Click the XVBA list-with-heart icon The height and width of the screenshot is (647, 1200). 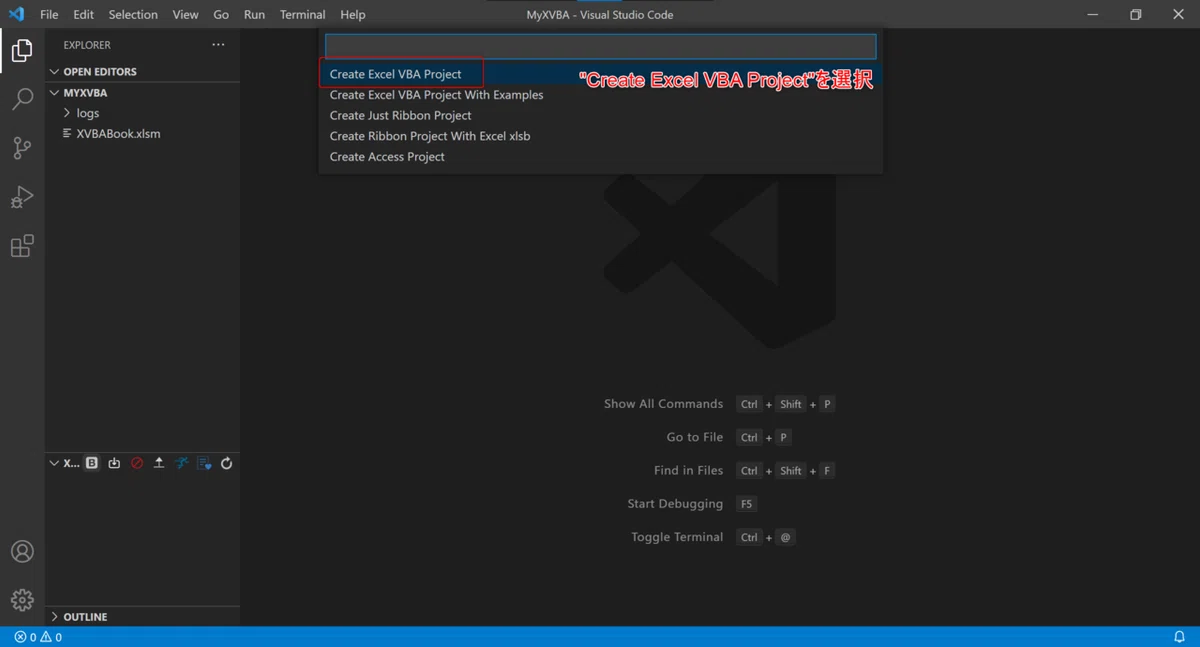pos(204,463)
